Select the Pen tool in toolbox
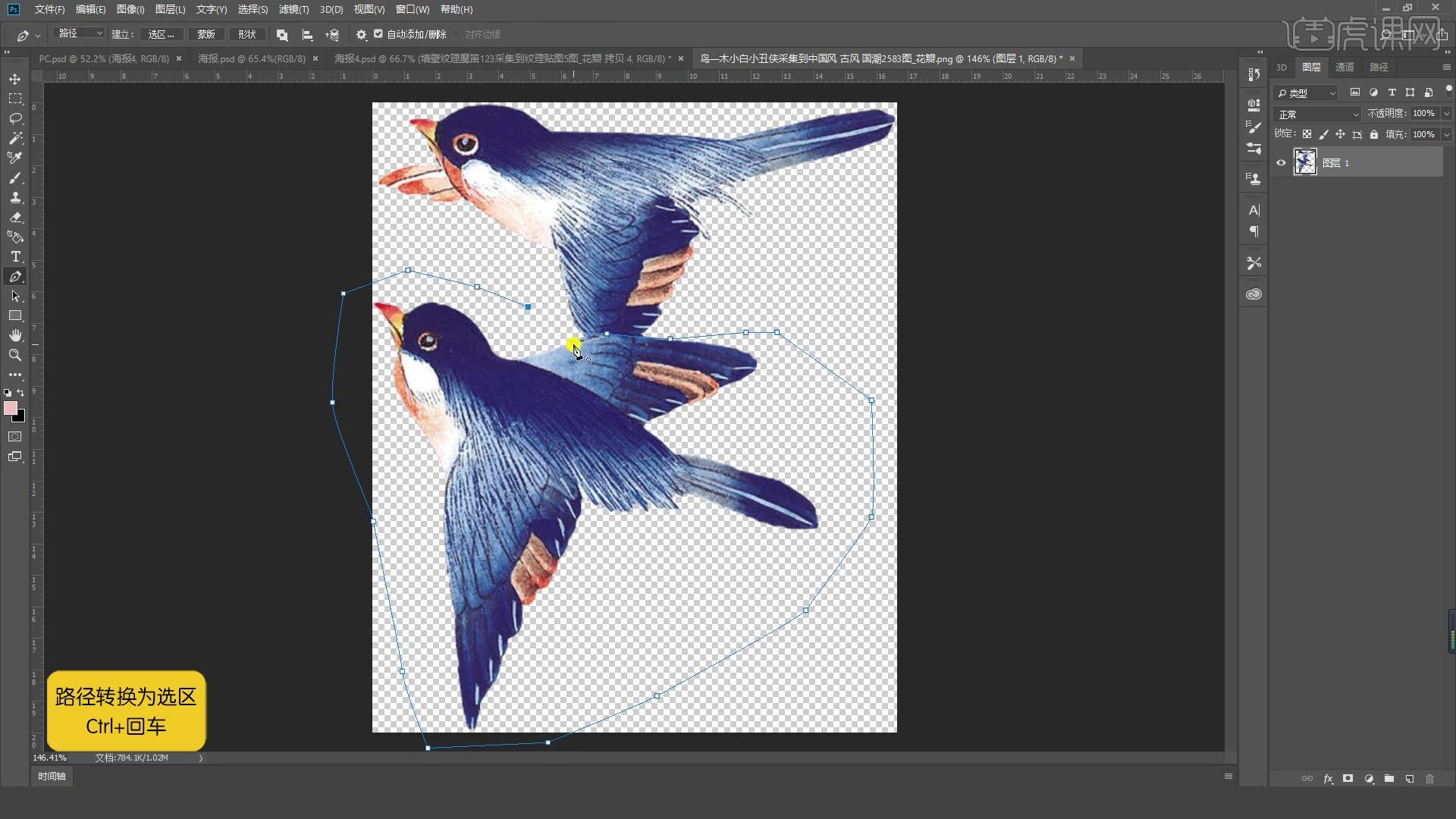Screen dimensions: 1456x819 click(15, 276)
